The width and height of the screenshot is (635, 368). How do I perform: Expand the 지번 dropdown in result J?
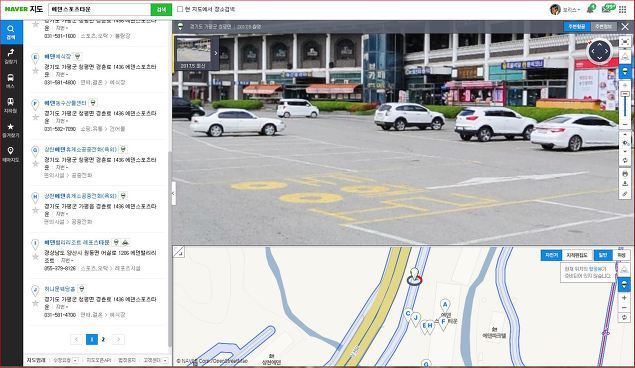click(62, 307)
